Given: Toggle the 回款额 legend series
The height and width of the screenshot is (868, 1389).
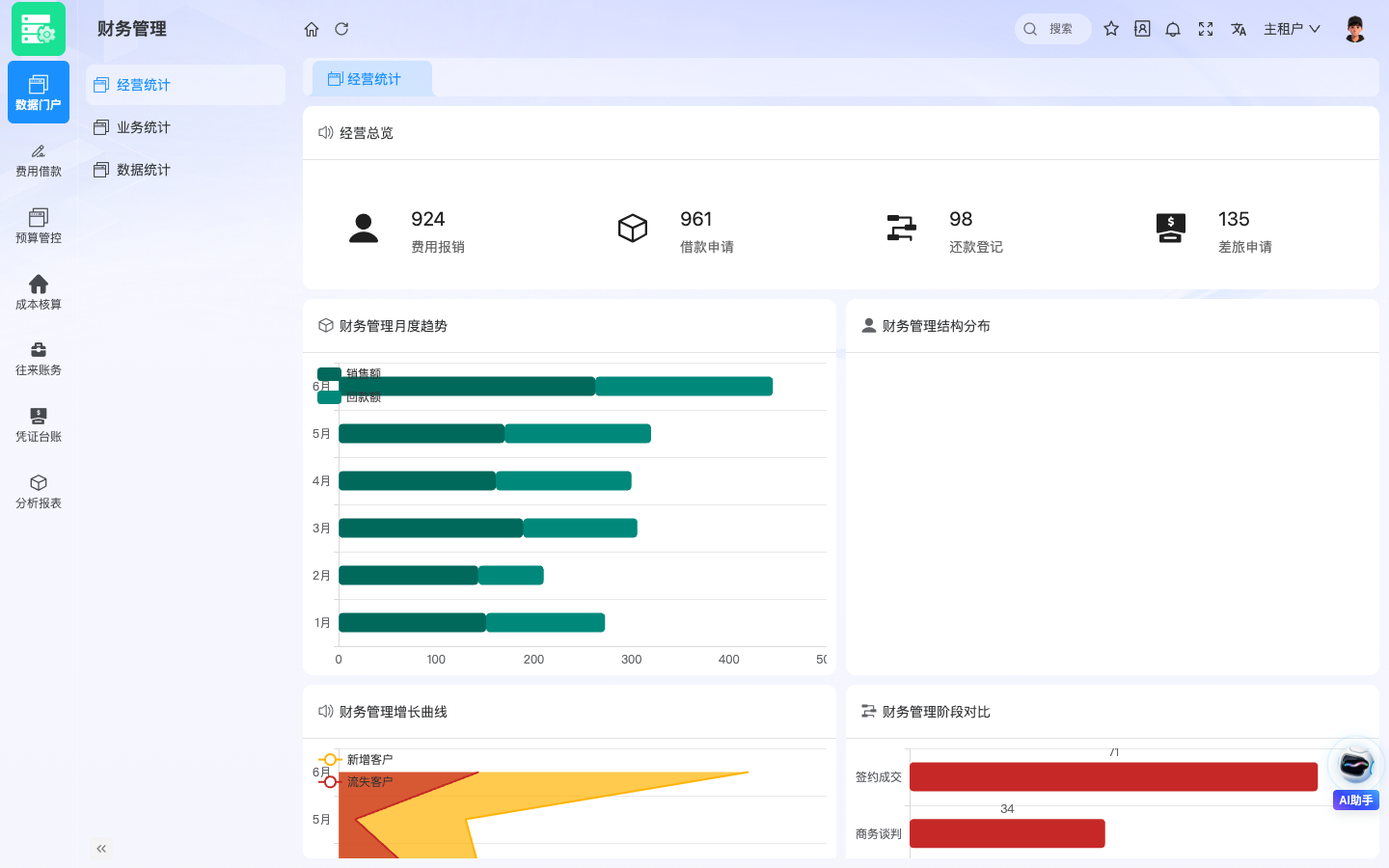Looking at the screenshot, I should click(349, 397).
